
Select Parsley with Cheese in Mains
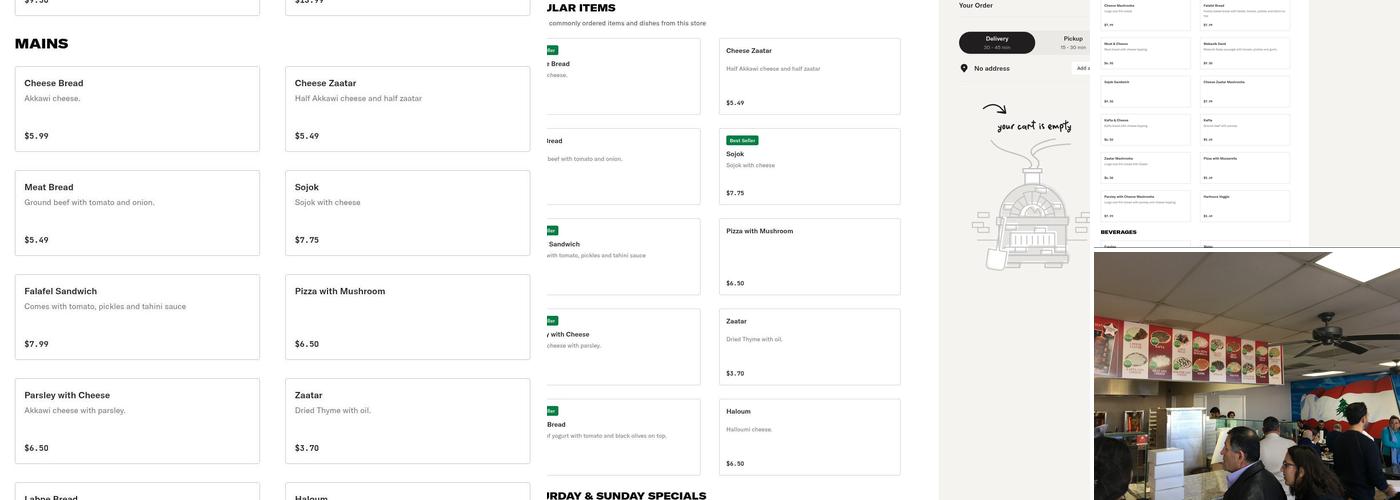click(x=137, y=421)
